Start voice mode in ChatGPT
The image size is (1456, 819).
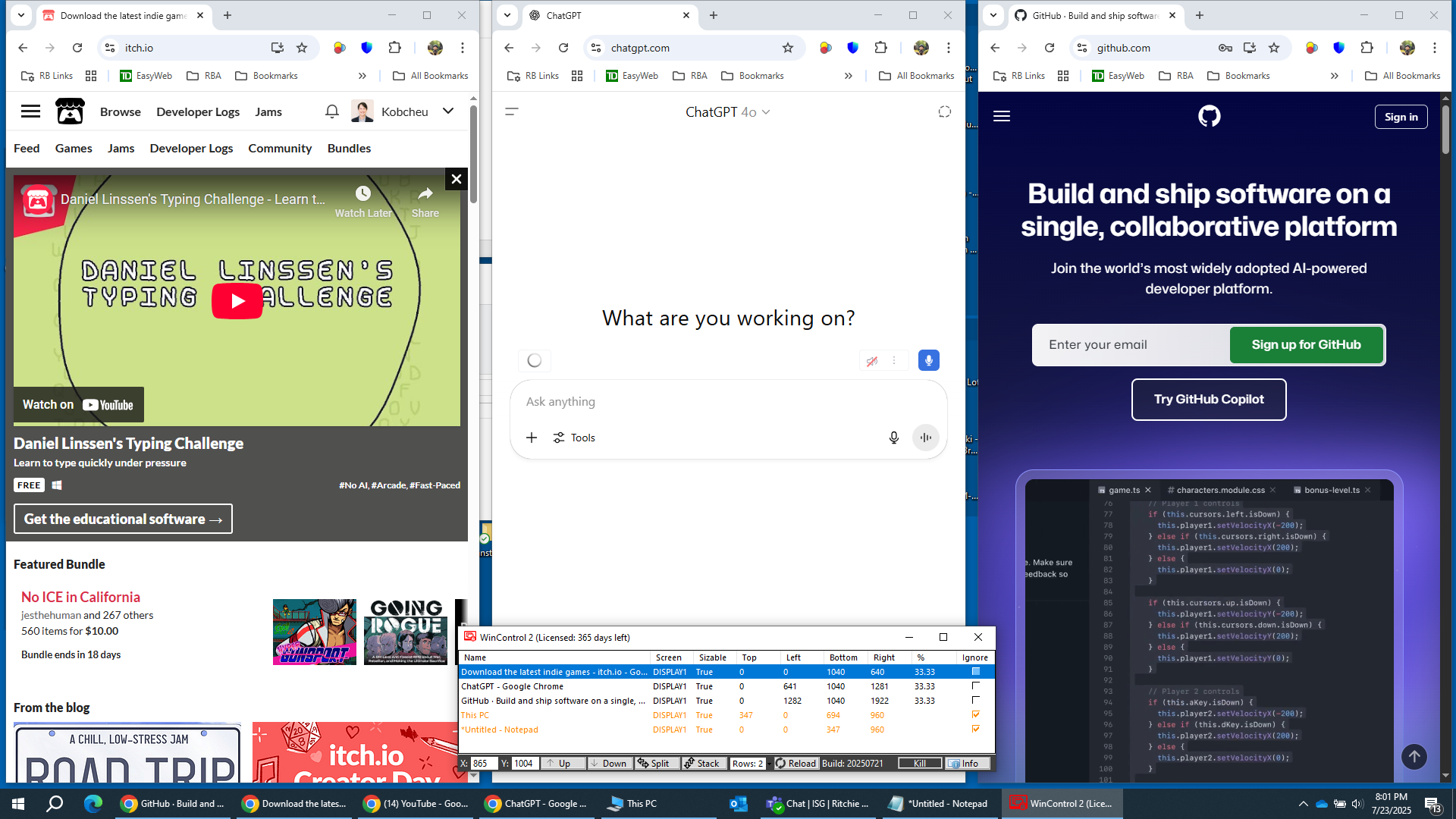point(926,438)
